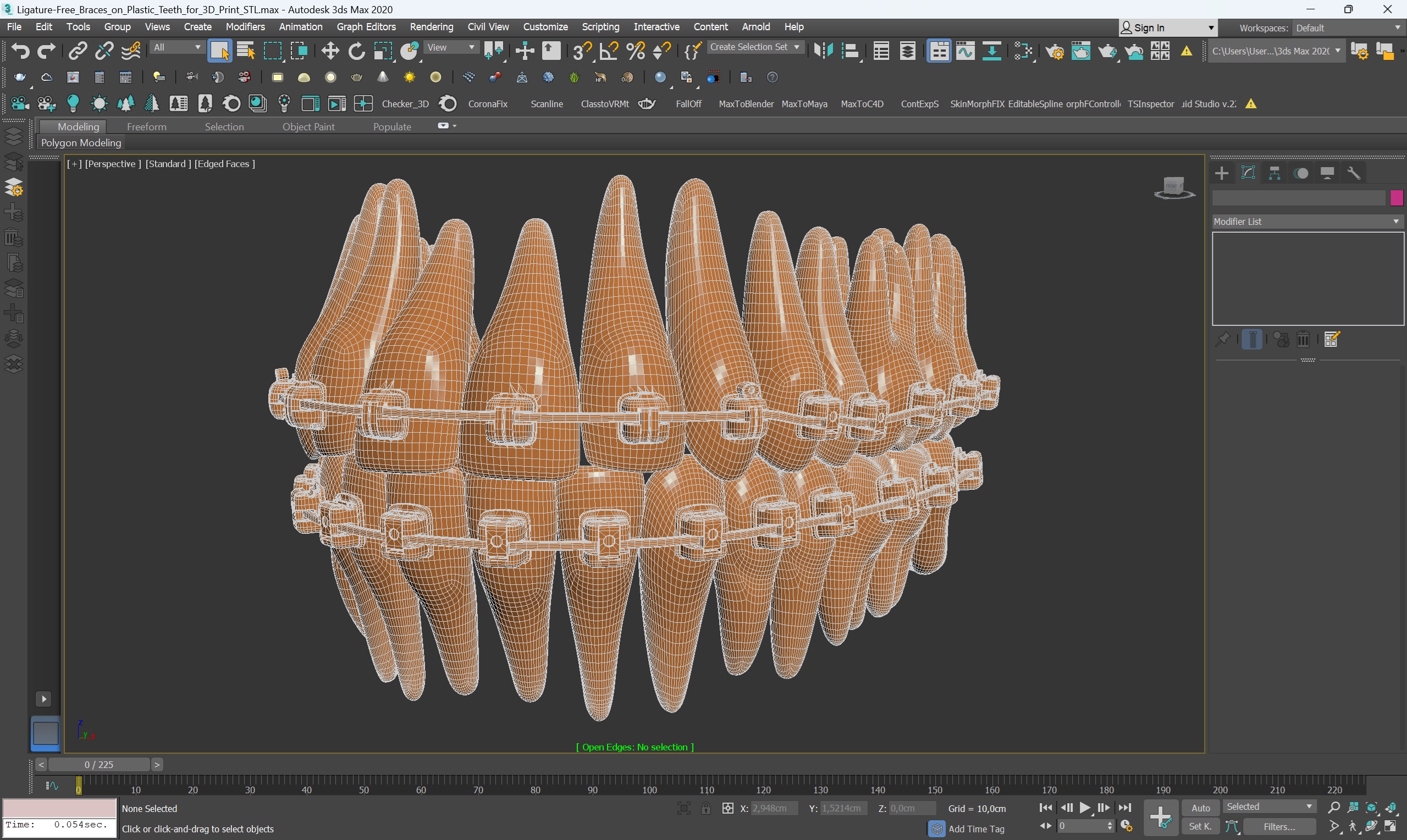Viewport: 1407px width, 840px height.
Task: Click the Undo arrow icon
Action: point(20,51)
